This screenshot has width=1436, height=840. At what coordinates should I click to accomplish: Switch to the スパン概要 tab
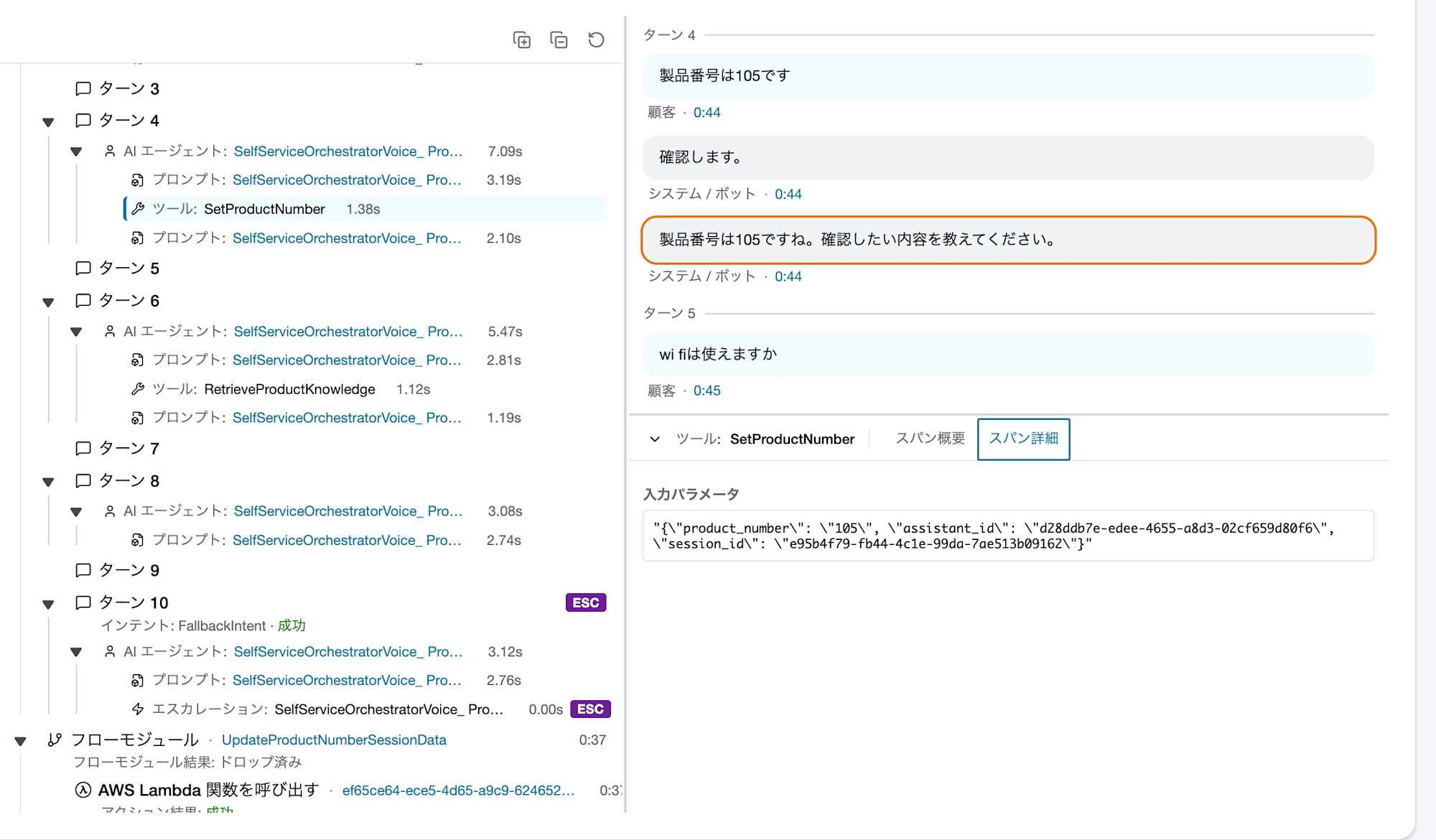click(x=931, y=438)
